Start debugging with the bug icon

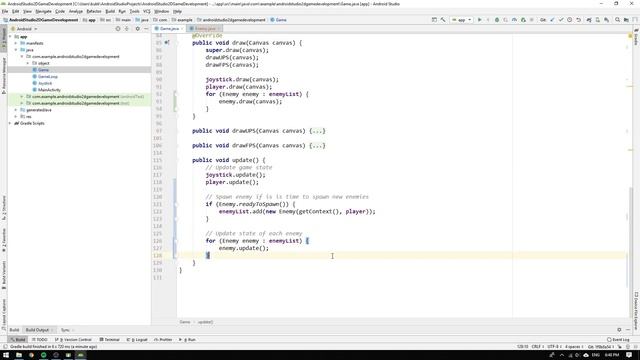[x=497, y=20]
